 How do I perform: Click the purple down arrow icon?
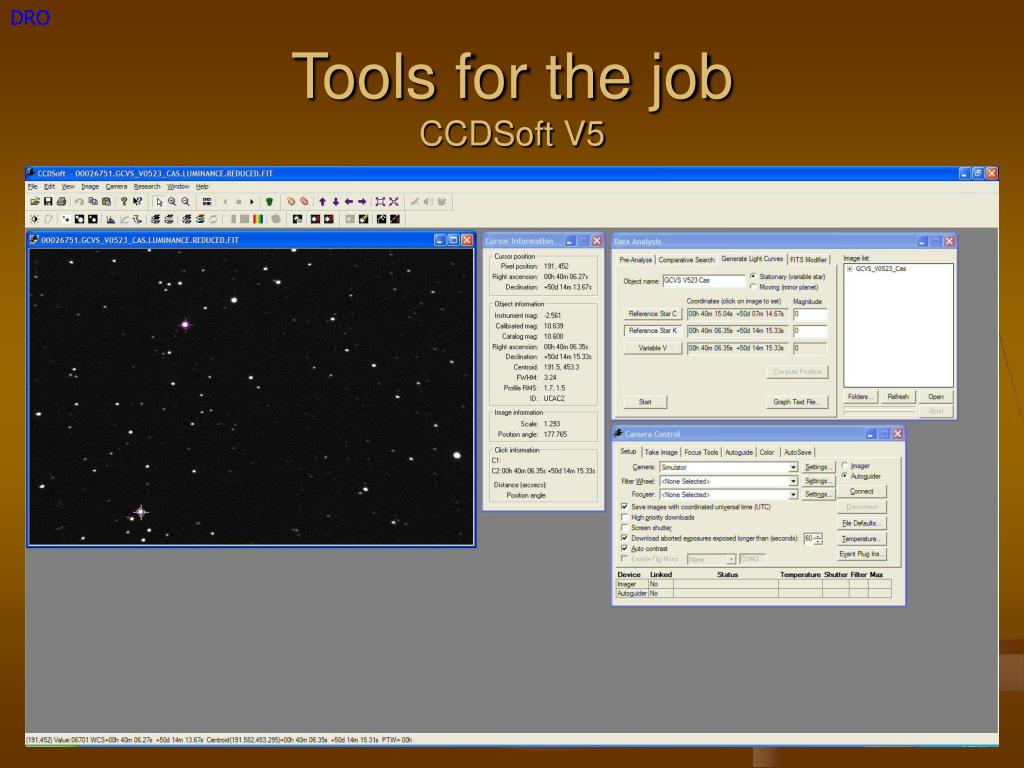336,202
